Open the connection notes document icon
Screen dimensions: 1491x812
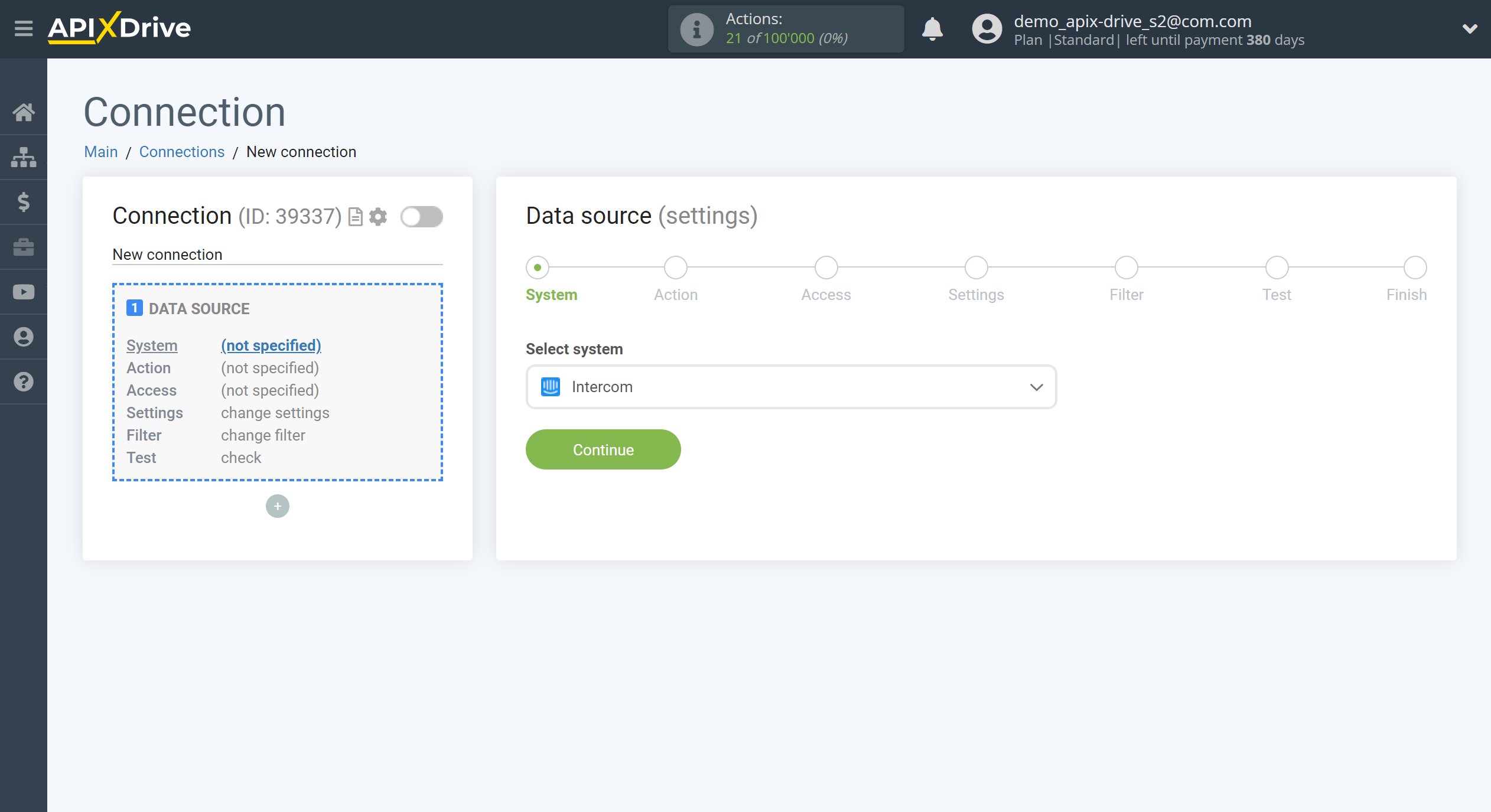[x=355, y=217]
